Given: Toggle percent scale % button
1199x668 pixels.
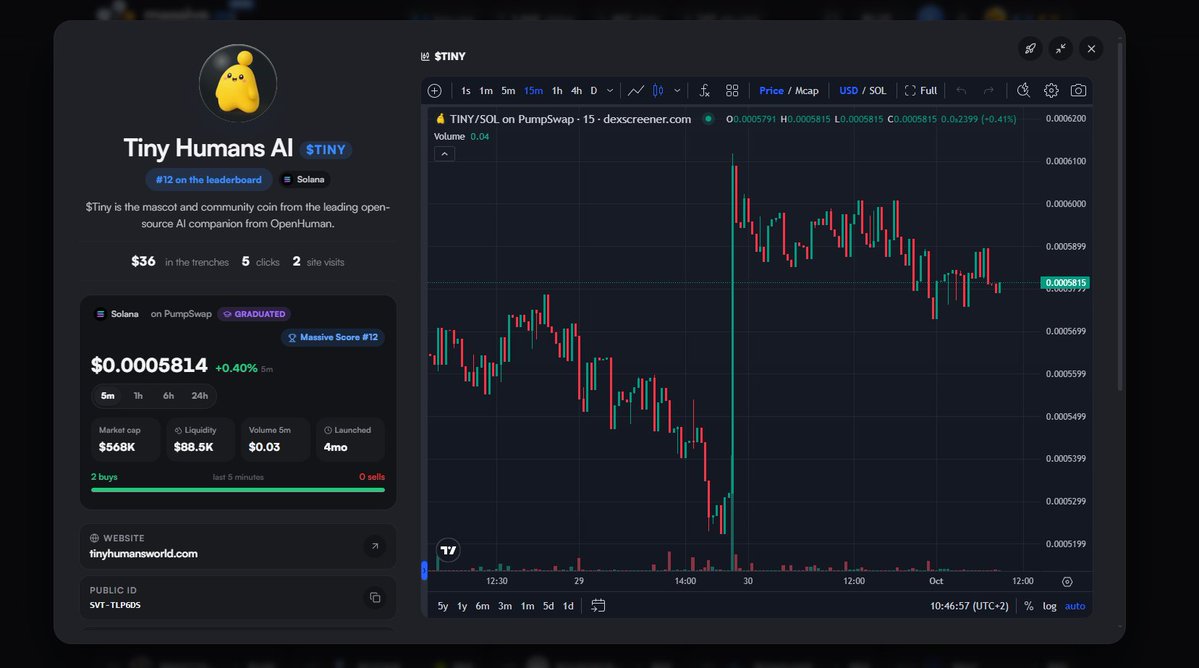Looking at the screenshot, I should pos(1028,606).
